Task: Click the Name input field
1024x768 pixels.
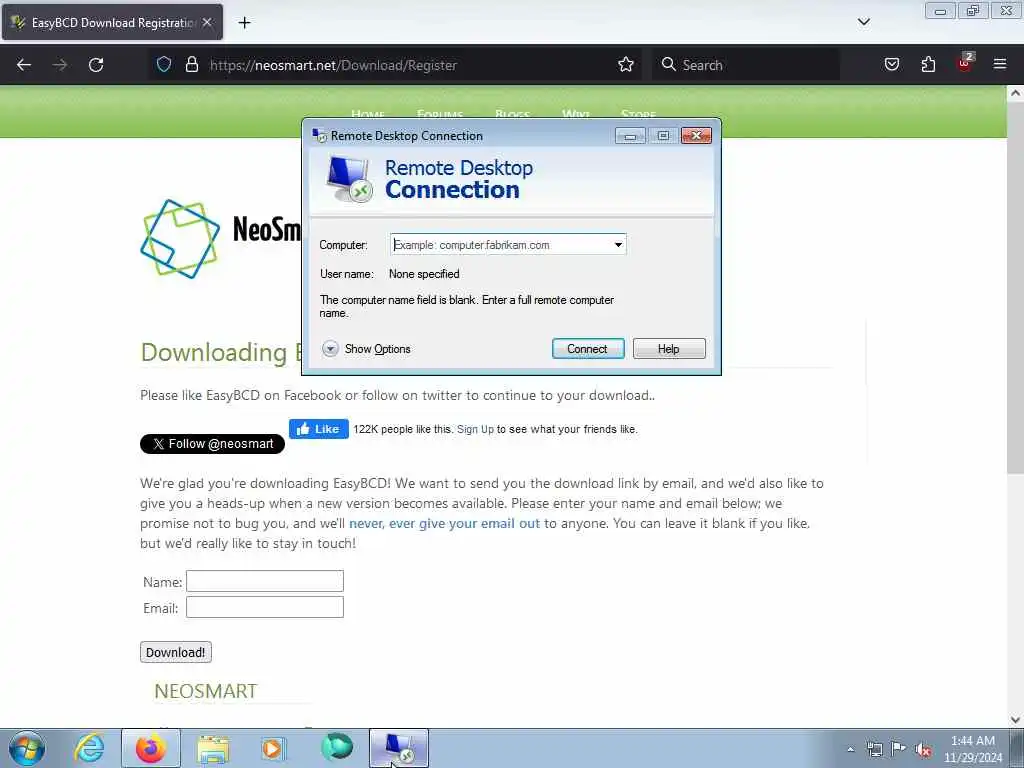Action: tap(264, 581)
